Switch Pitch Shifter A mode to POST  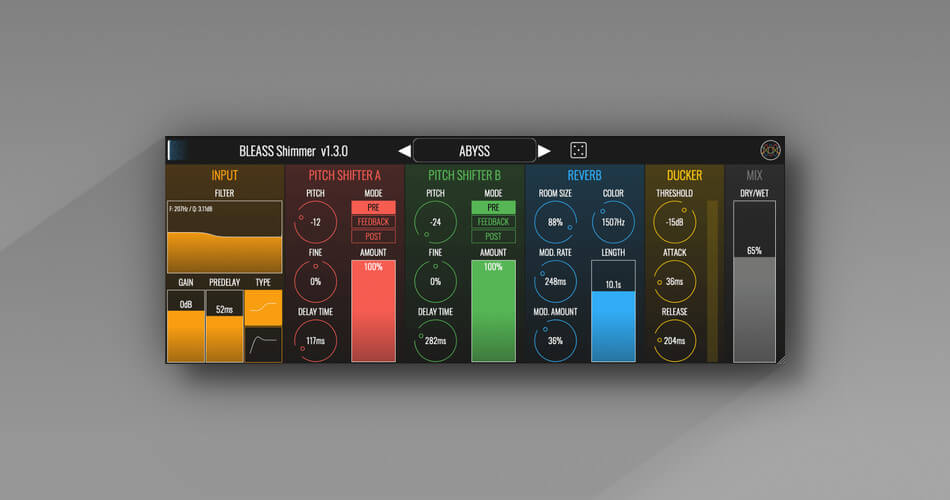pyautogui.click(x=373, y=236)
